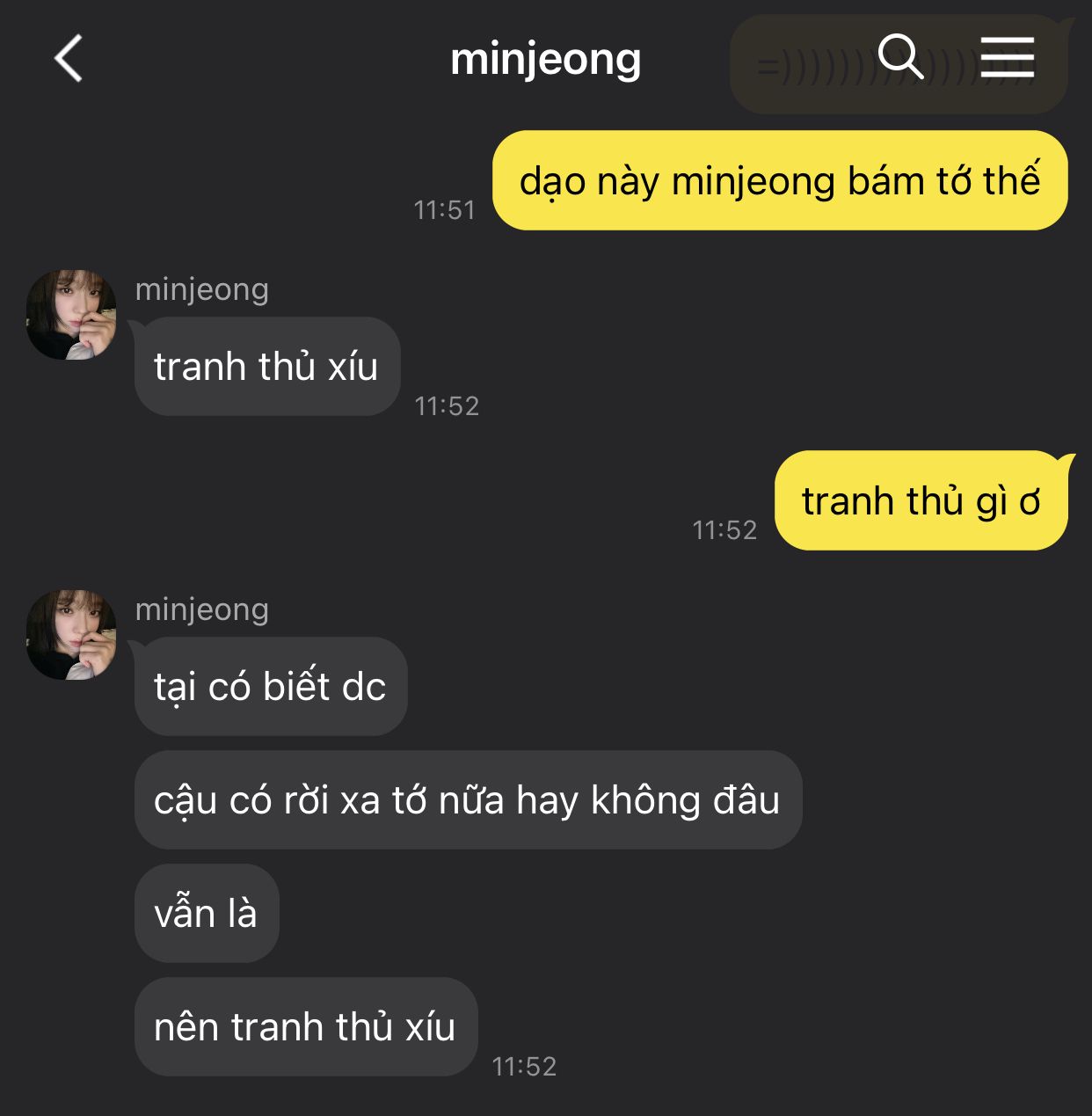1092x1116 pixels.
Task: Open minjeong's avatar beside 'tại có biết dc'
Action: [71, 635]
